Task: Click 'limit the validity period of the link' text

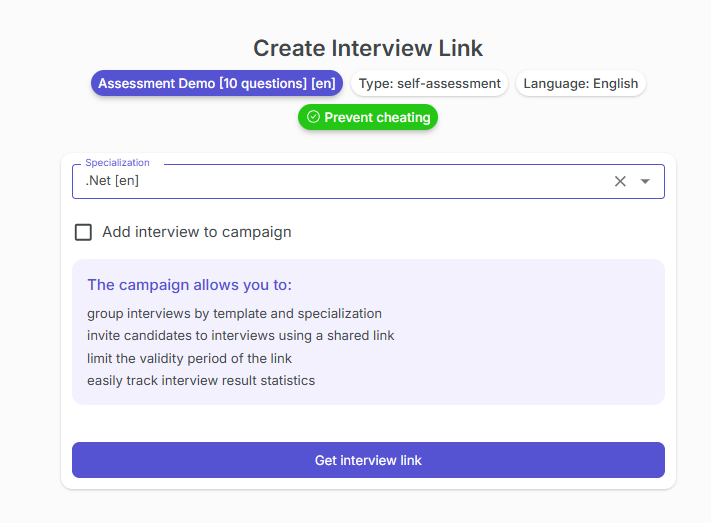Action: pos(189,358)
